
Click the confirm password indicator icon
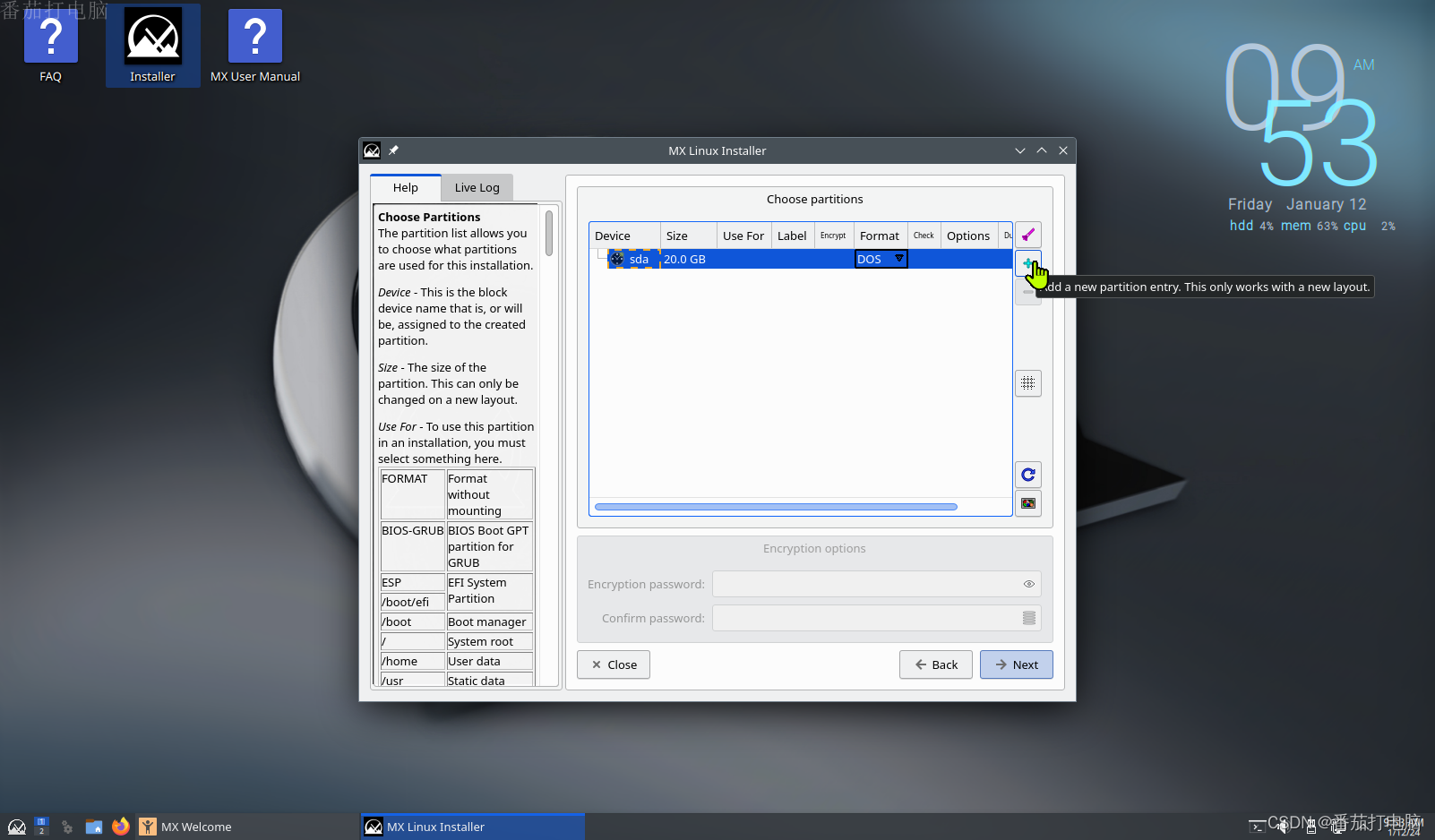tap(1029, 618)
